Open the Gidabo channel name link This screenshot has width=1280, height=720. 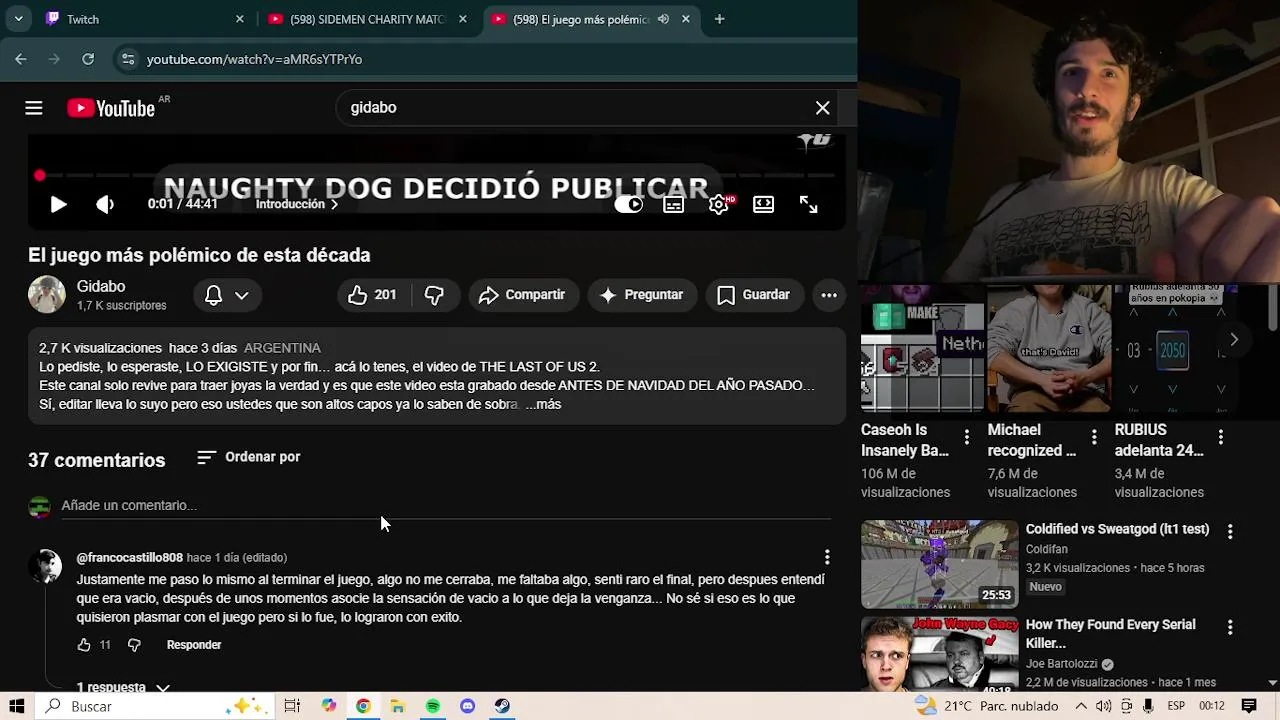click(x=101, y=286)
